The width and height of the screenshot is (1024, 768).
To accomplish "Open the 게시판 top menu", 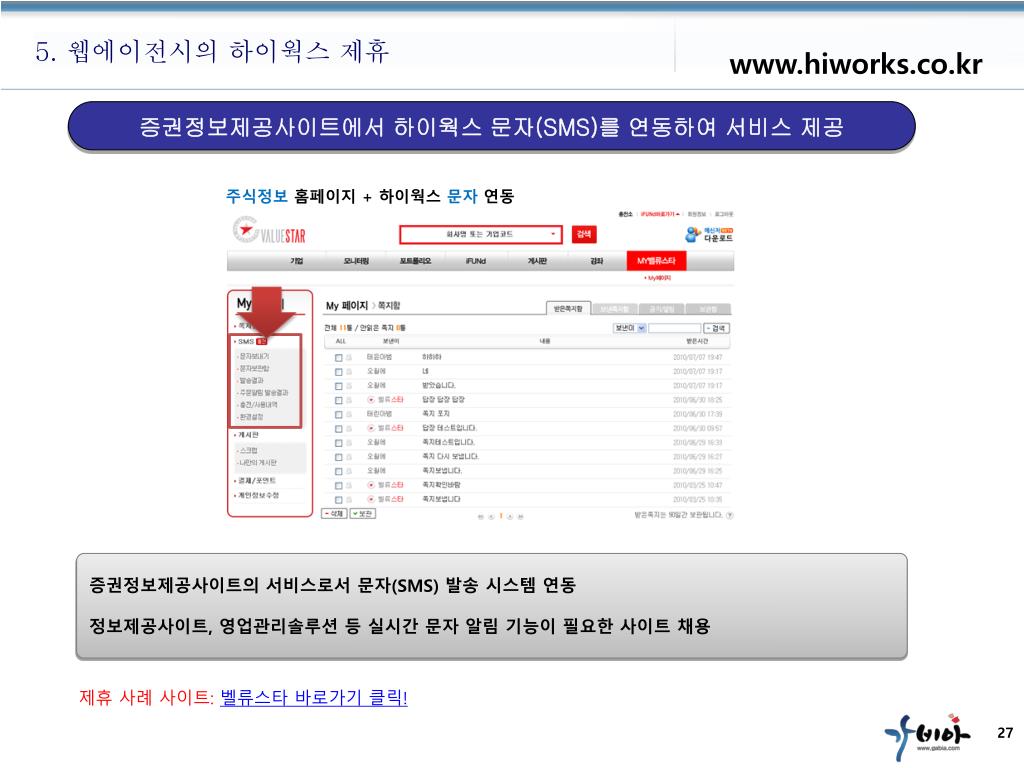I will [537, 261].
